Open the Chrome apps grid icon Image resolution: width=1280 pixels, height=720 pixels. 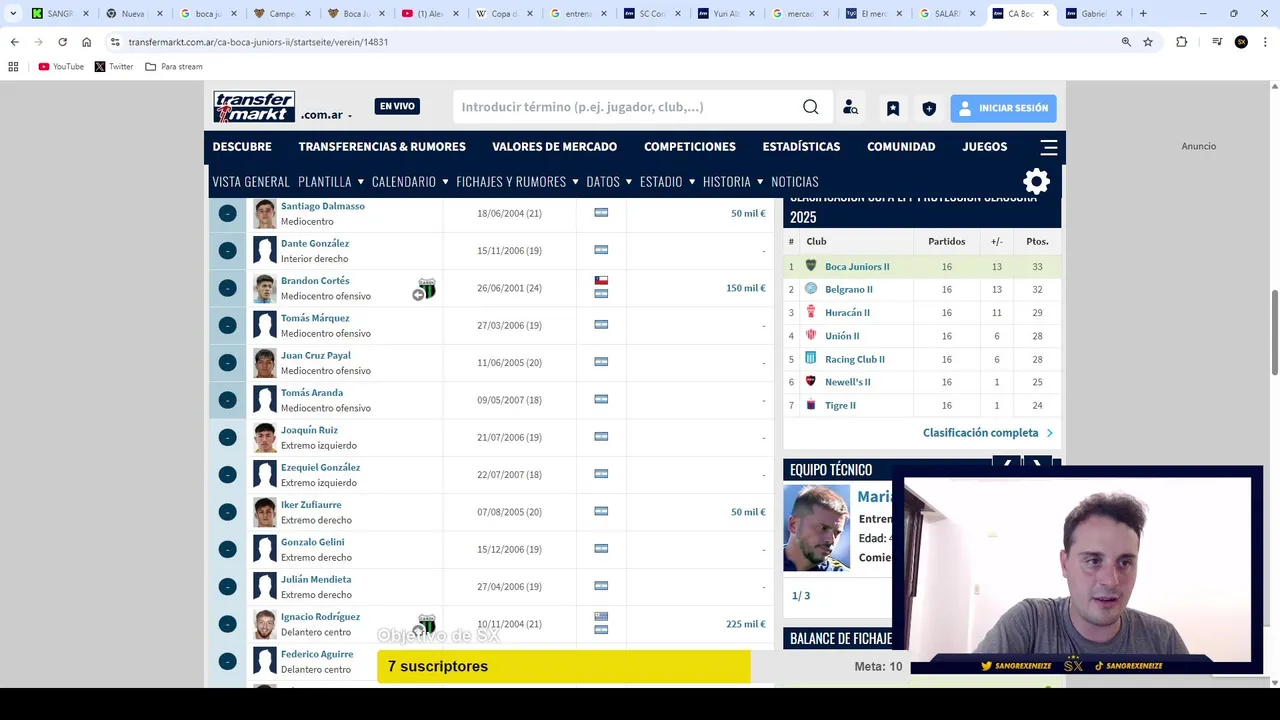coord(13,67)
